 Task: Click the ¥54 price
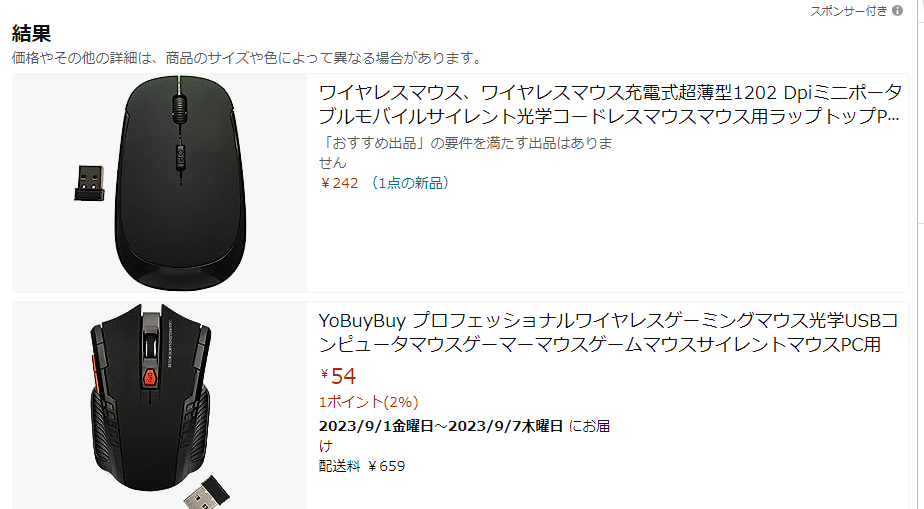pos(338,375)
